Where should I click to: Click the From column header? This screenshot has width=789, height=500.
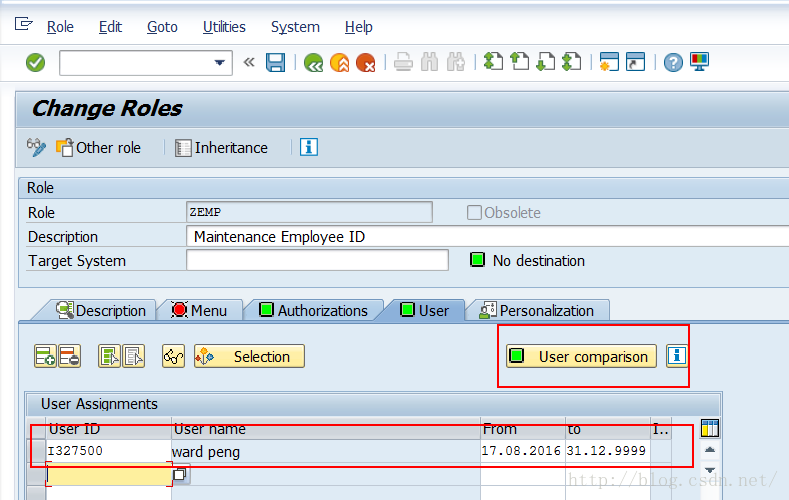pos(523,429)
